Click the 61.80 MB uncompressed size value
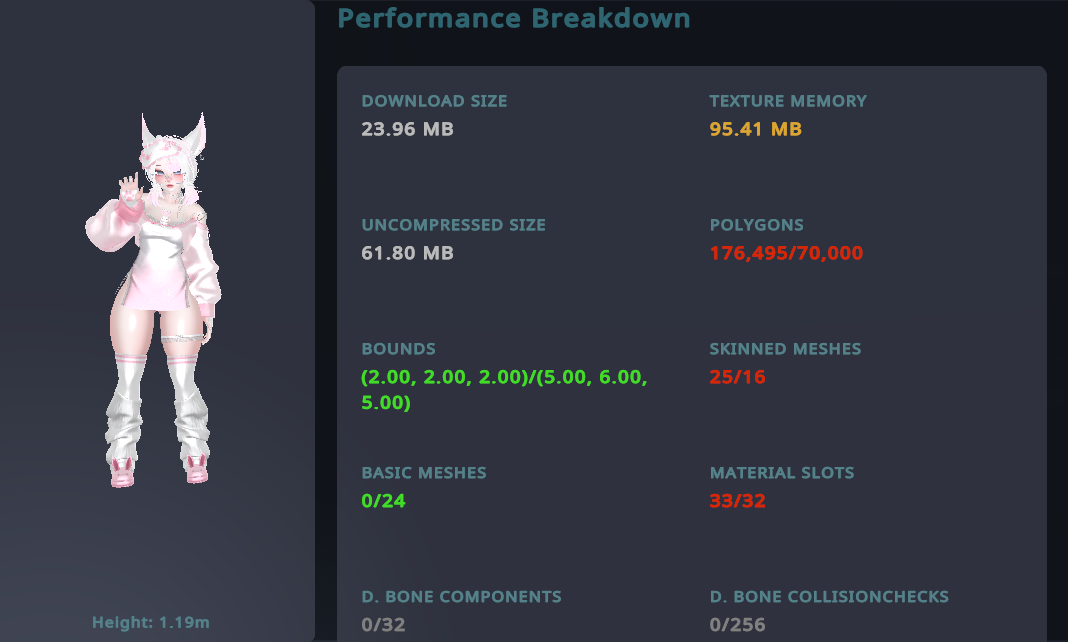This screenshot has height=642, width=1068. (x=407, y=253)
